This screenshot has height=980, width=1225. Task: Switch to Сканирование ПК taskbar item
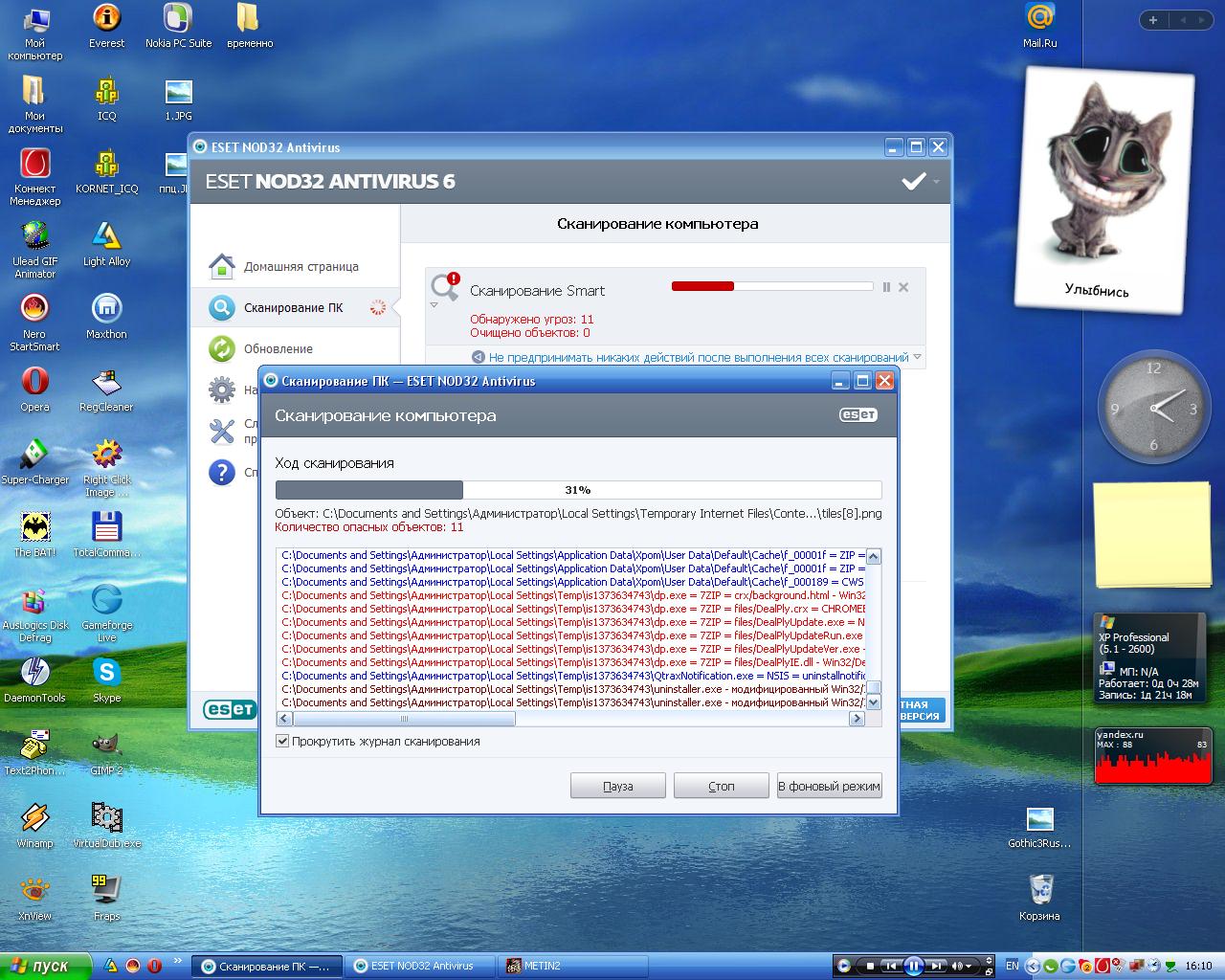[x=268, y=966]
